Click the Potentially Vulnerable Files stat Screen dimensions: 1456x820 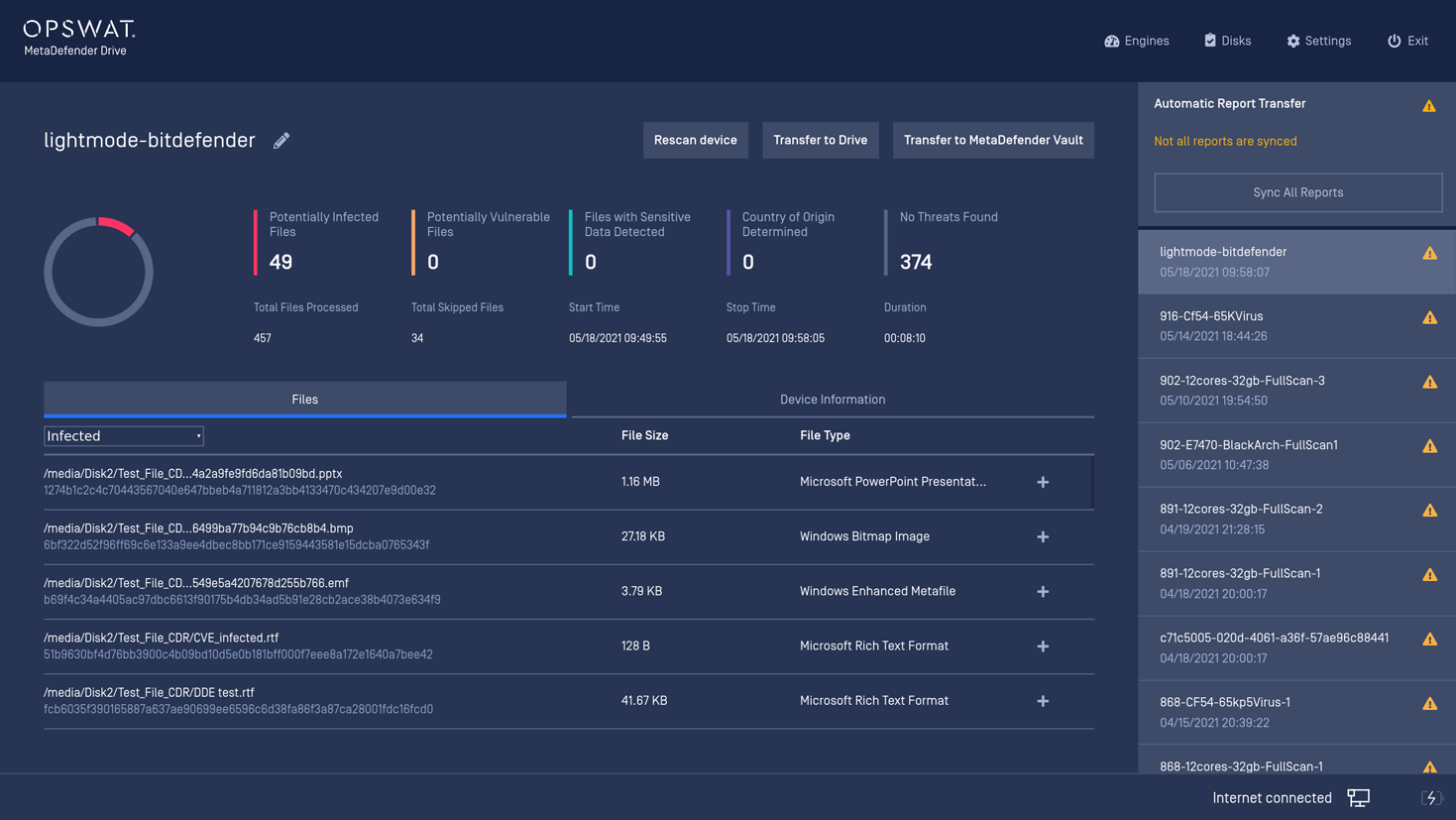point(482,242)
